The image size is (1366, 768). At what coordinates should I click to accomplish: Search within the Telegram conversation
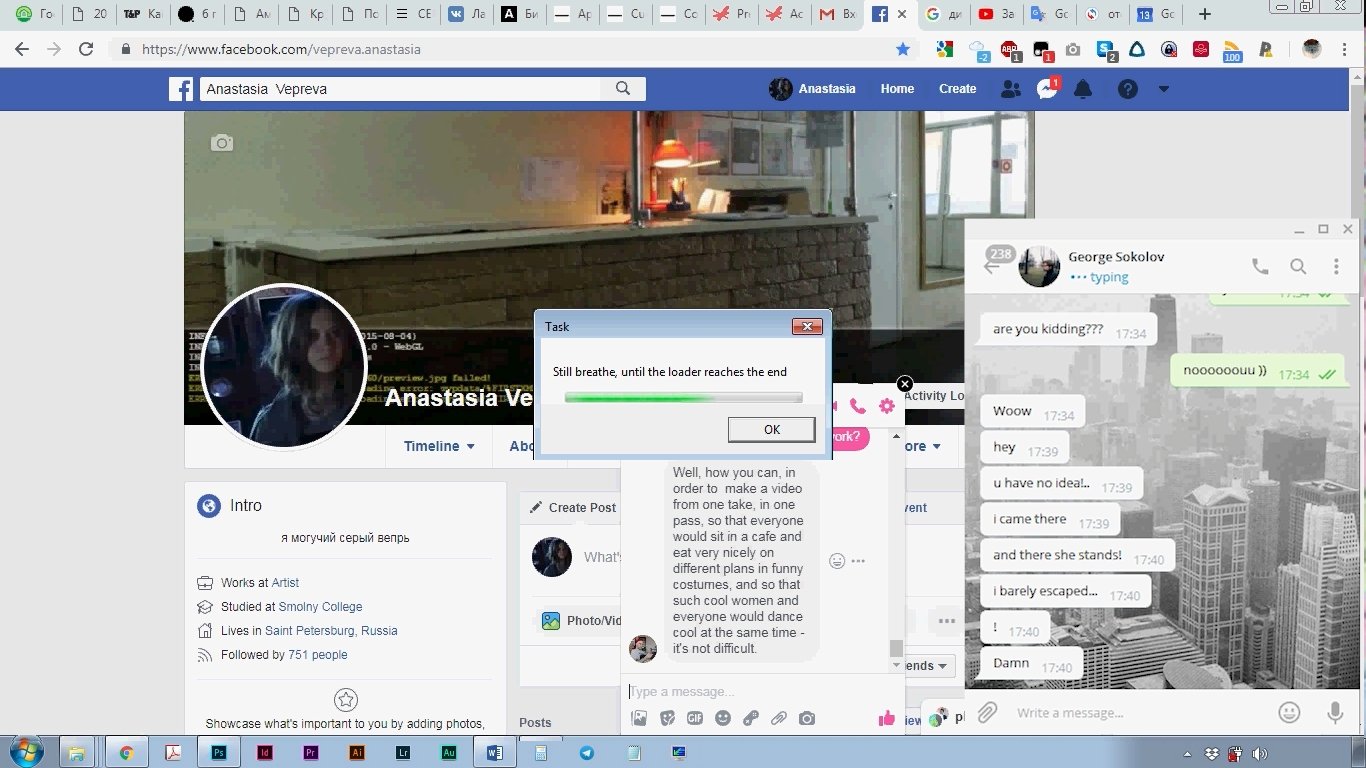coord(1298,267)
